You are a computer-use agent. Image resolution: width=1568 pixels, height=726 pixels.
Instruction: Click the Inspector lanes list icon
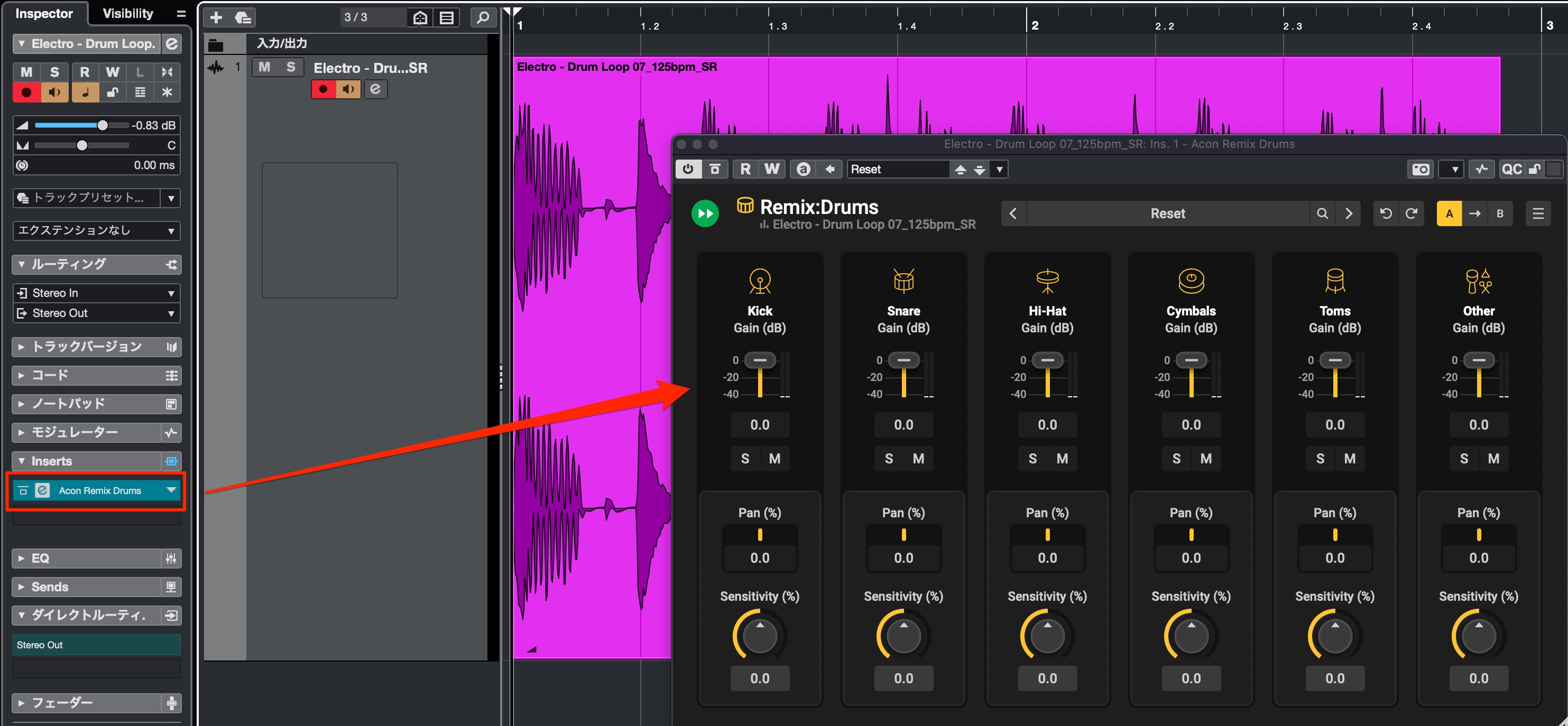tap(140, 92)
